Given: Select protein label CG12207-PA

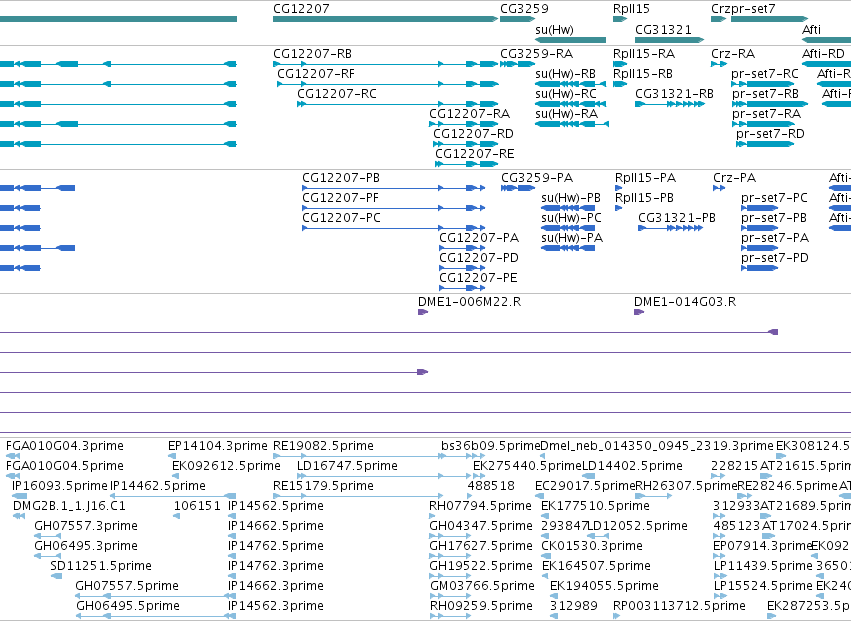Looking at the screenshot, I should 479,238.
